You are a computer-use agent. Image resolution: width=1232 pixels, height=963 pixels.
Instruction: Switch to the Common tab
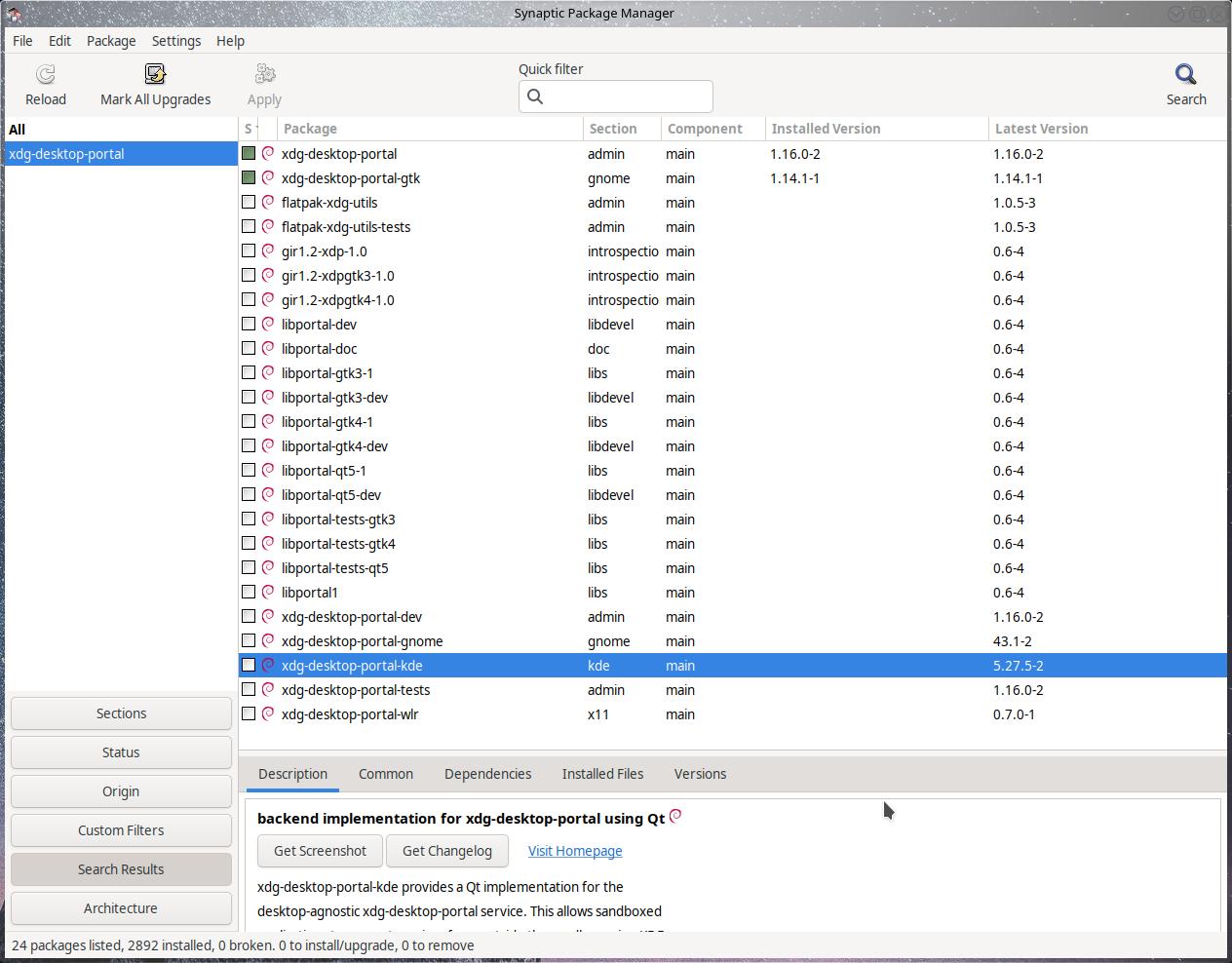point(386,774)
